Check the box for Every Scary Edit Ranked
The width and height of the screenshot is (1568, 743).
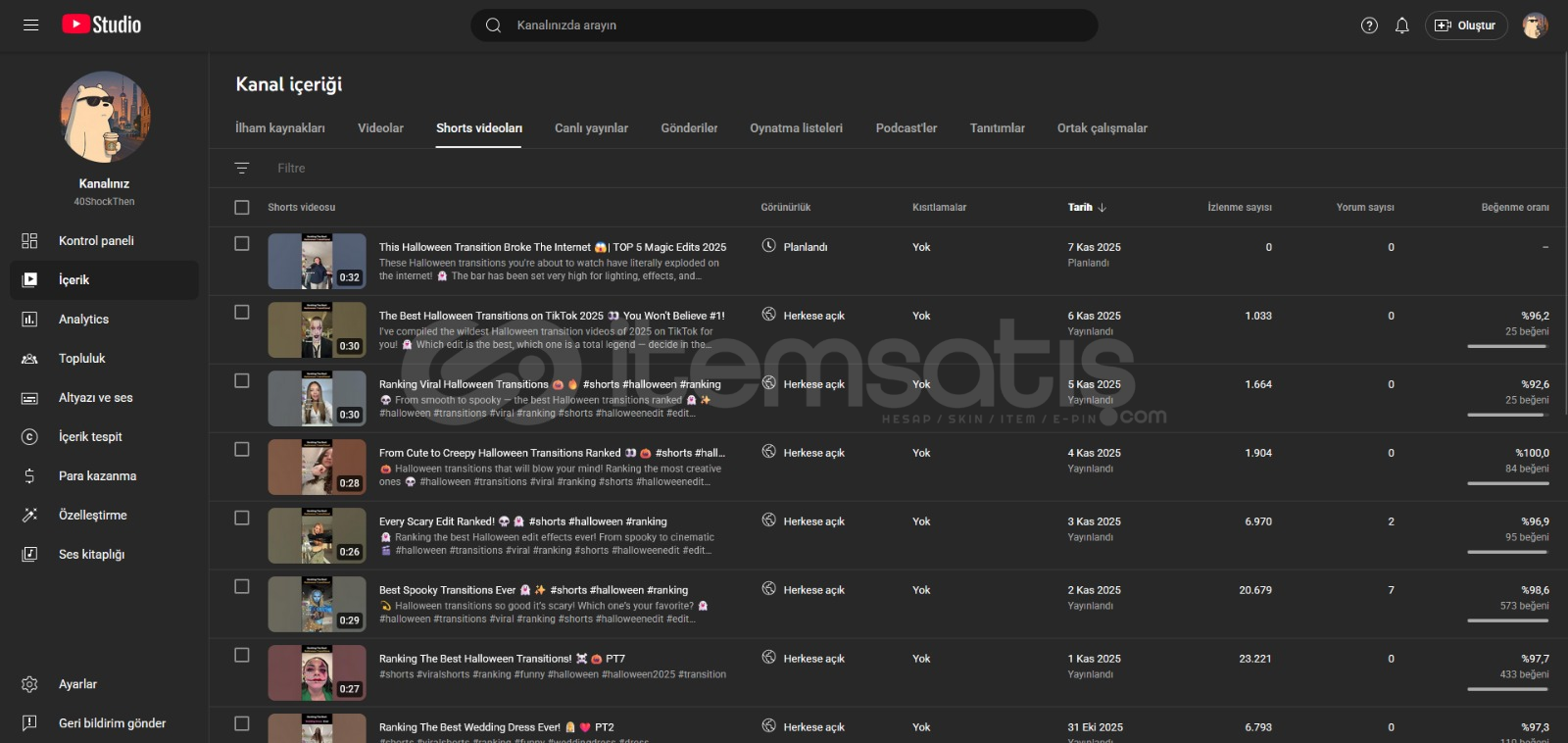242,518
